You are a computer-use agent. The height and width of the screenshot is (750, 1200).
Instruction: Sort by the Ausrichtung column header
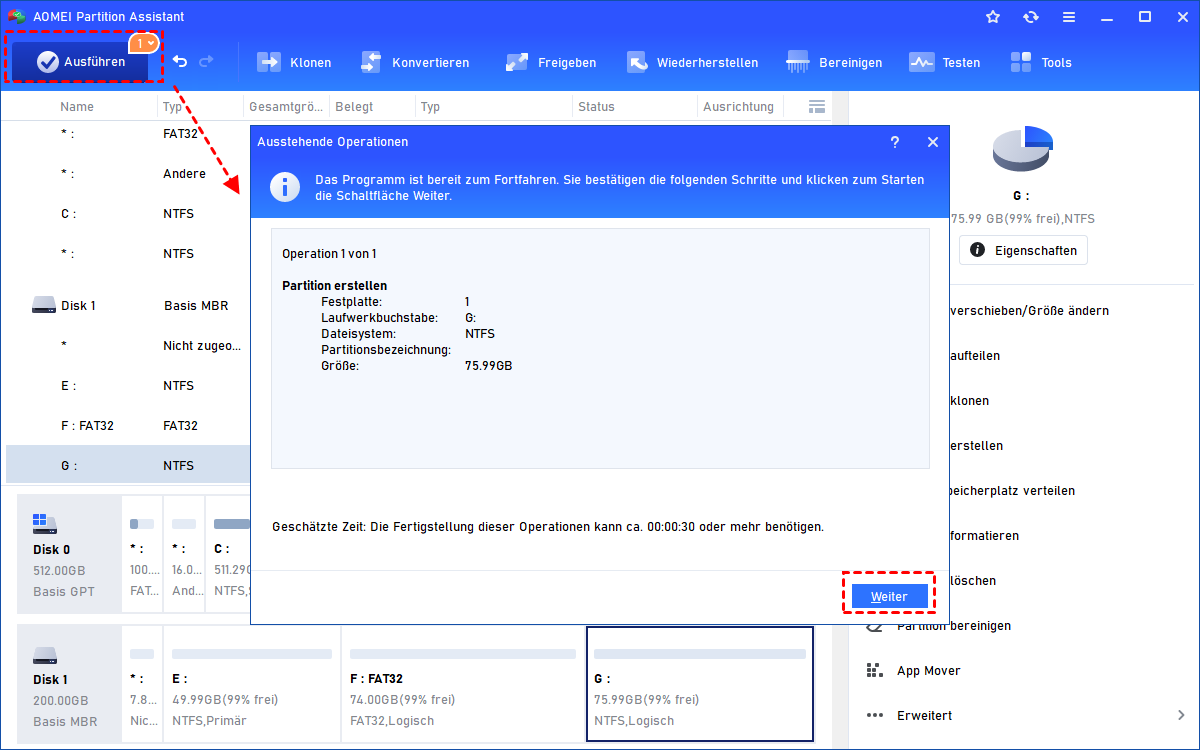click(x=738, y=106)
